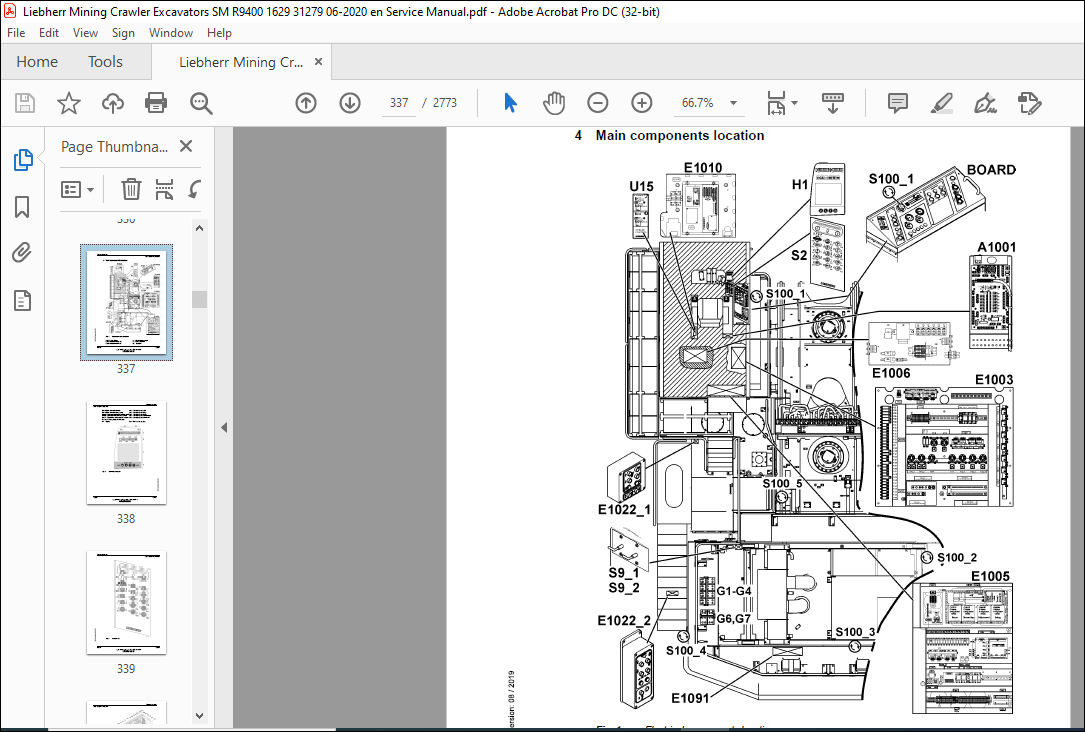Switch to the Tools tab

pos(105,62)
